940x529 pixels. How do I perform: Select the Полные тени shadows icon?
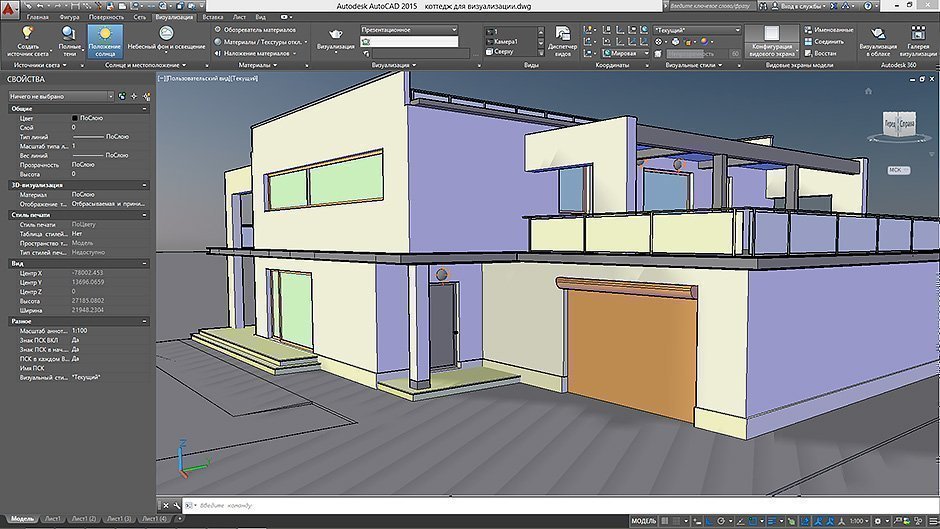[x=70, y=33]
